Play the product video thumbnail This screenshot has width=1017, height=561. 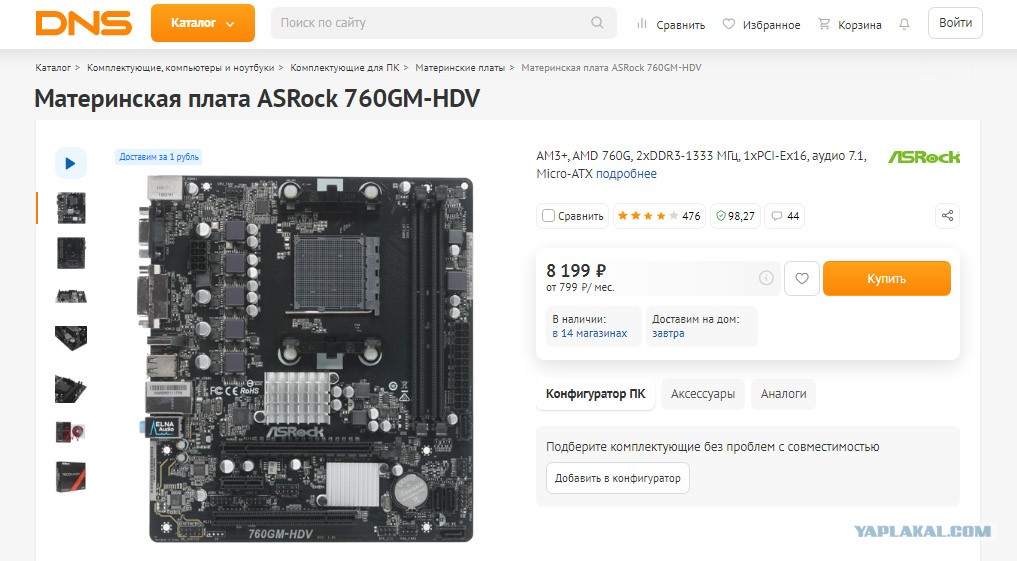(71, 163)
